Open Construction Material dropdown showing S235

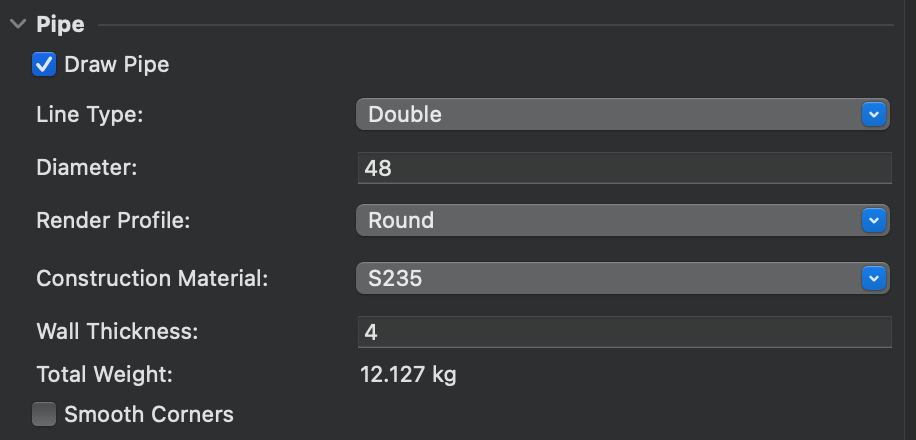pyautogui.click(x=608, y=278)
